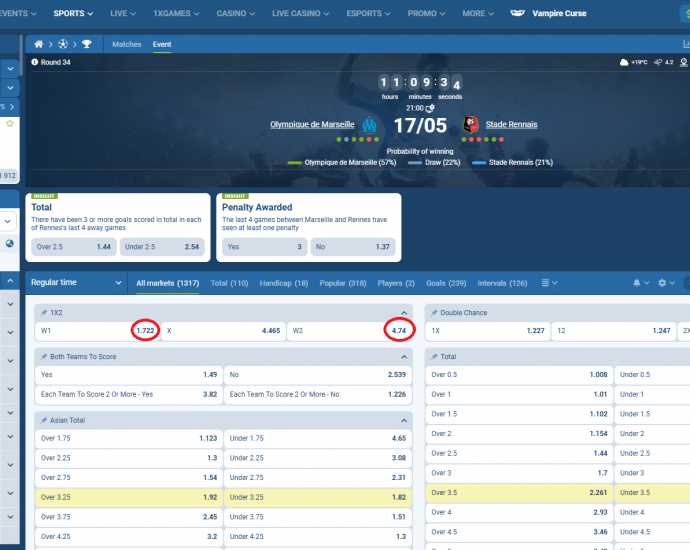Viewport: 690px width, 550px height.
Task: Collapse the 1X2 market section
Action: 404,313
